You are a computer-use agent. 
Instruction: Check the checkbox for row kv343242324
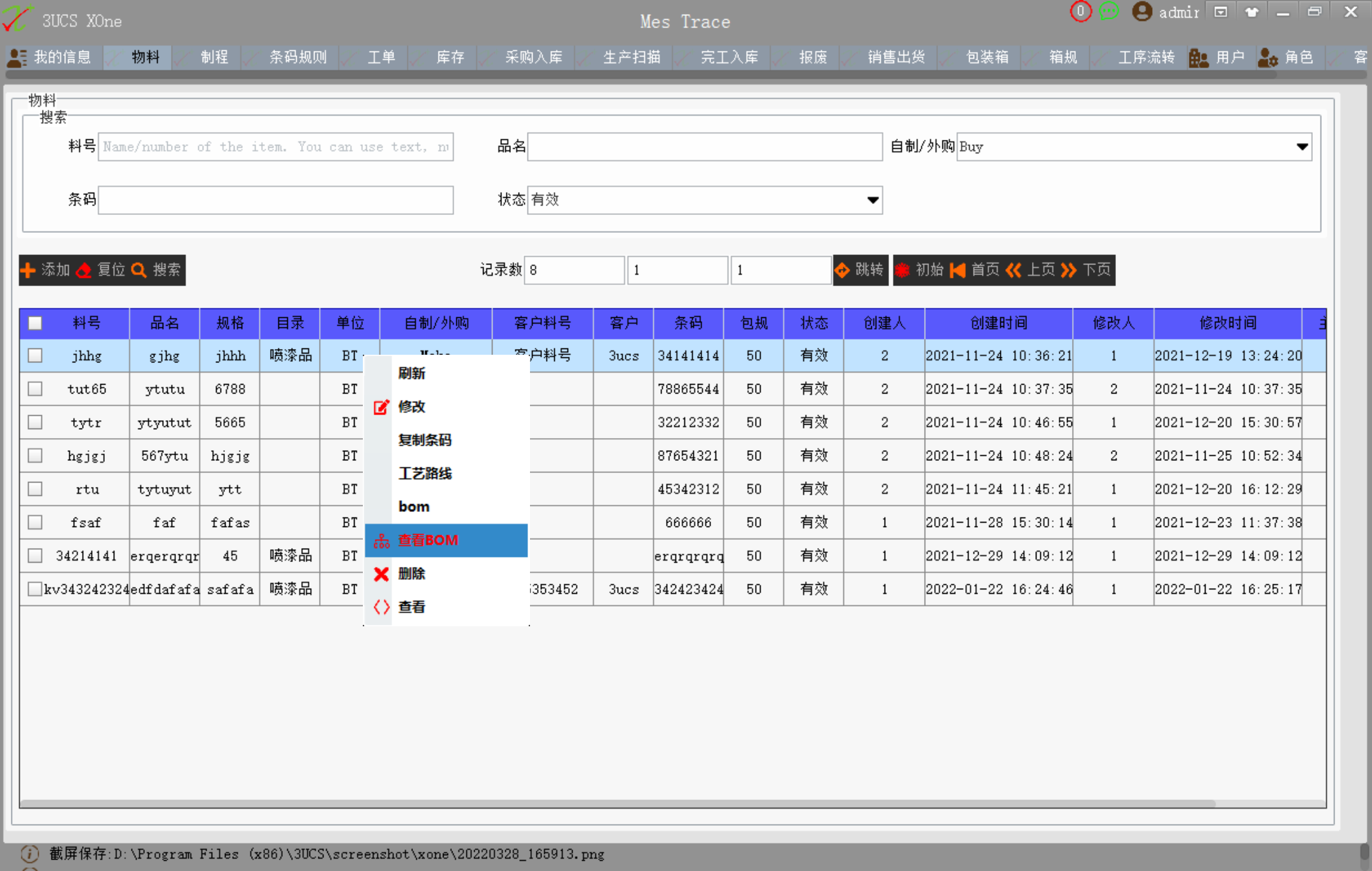point(35,589)
